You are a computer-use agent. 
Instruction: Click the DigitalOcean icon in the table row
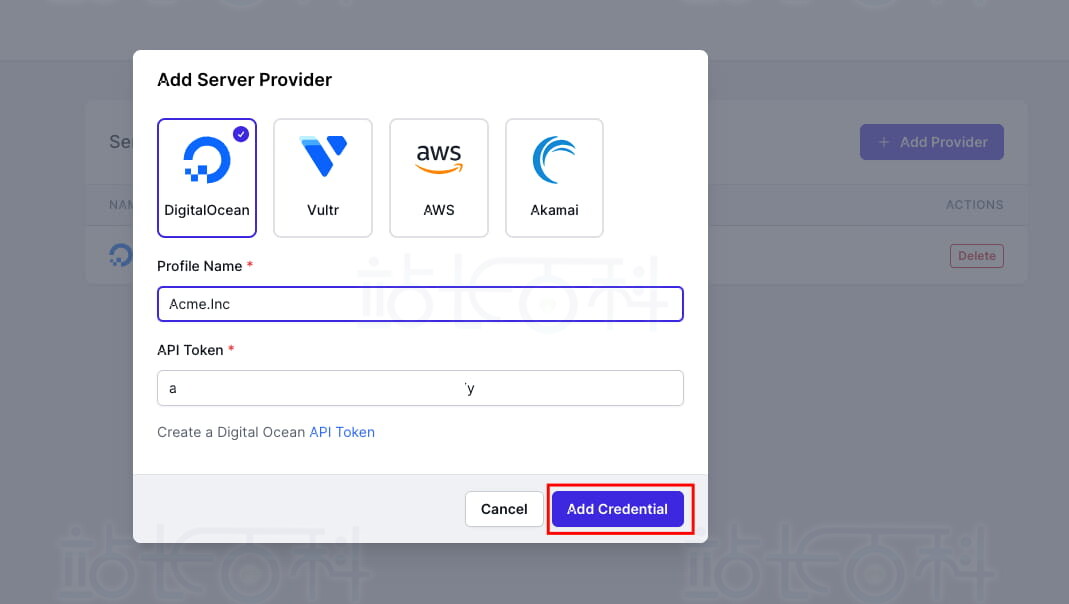[x=120, y=255]
